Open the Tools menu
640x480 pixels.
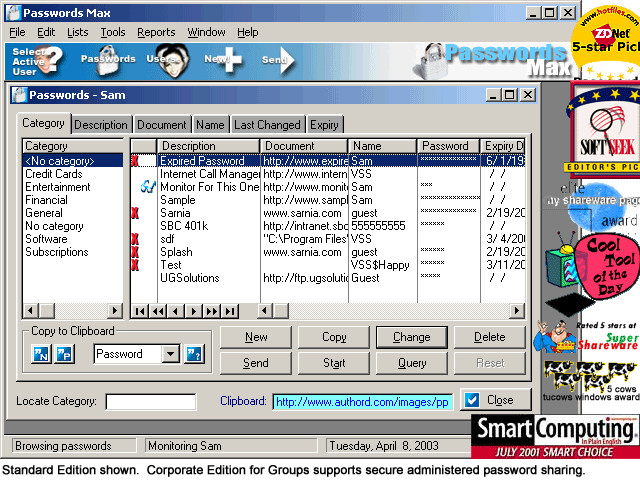tap(113, 32)
